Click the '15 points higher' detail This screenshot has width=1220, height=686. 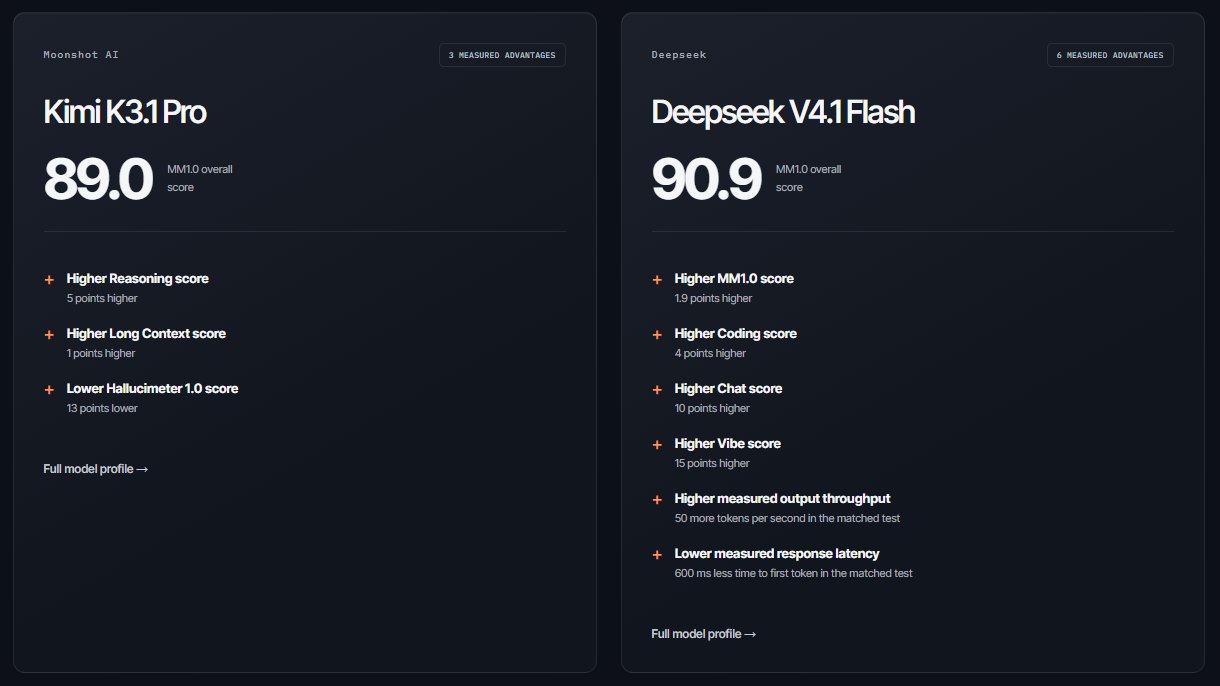[712, 464]
